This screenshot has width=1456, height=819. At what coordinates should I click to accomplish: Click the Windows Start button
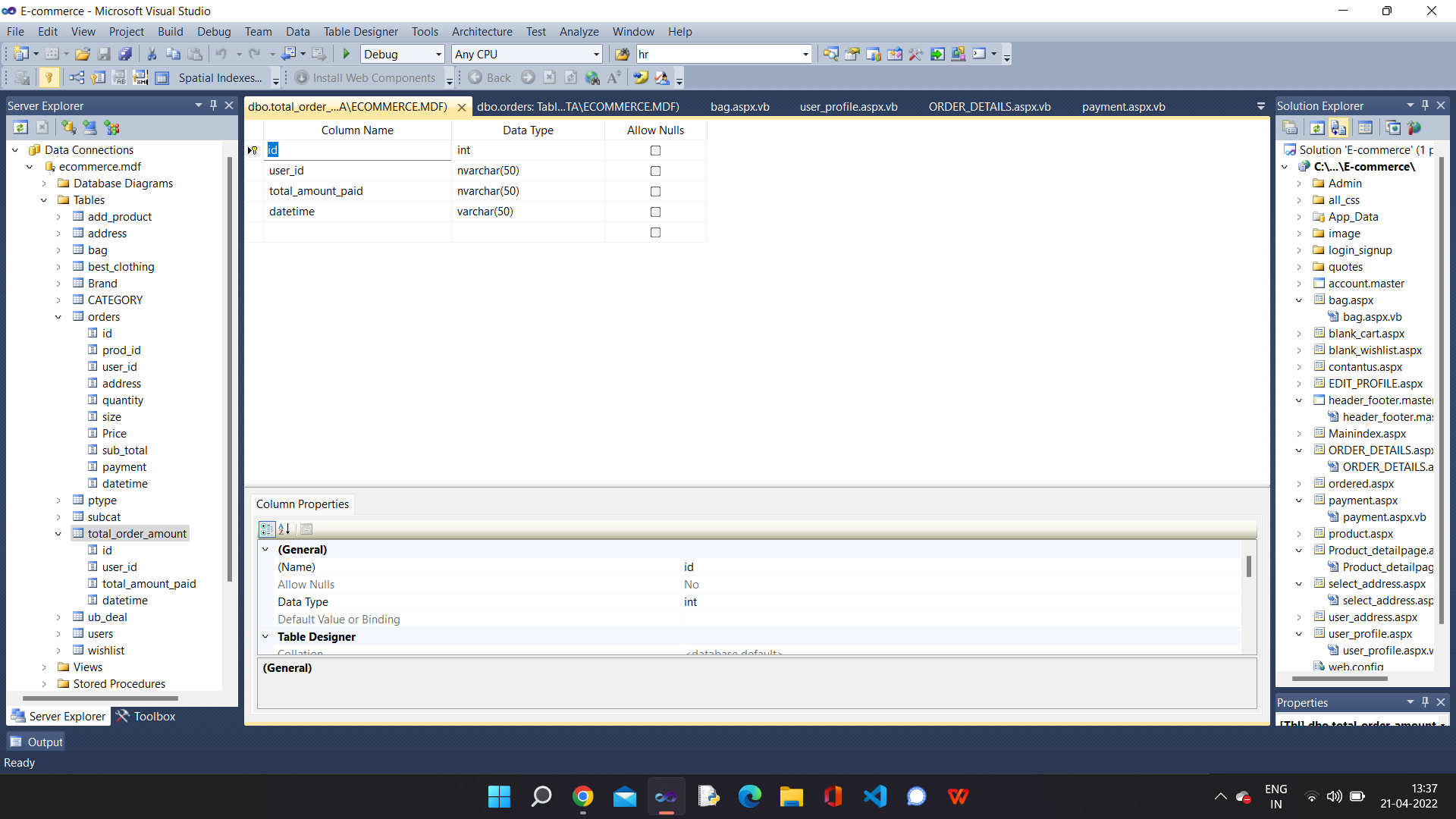point(499,796)
